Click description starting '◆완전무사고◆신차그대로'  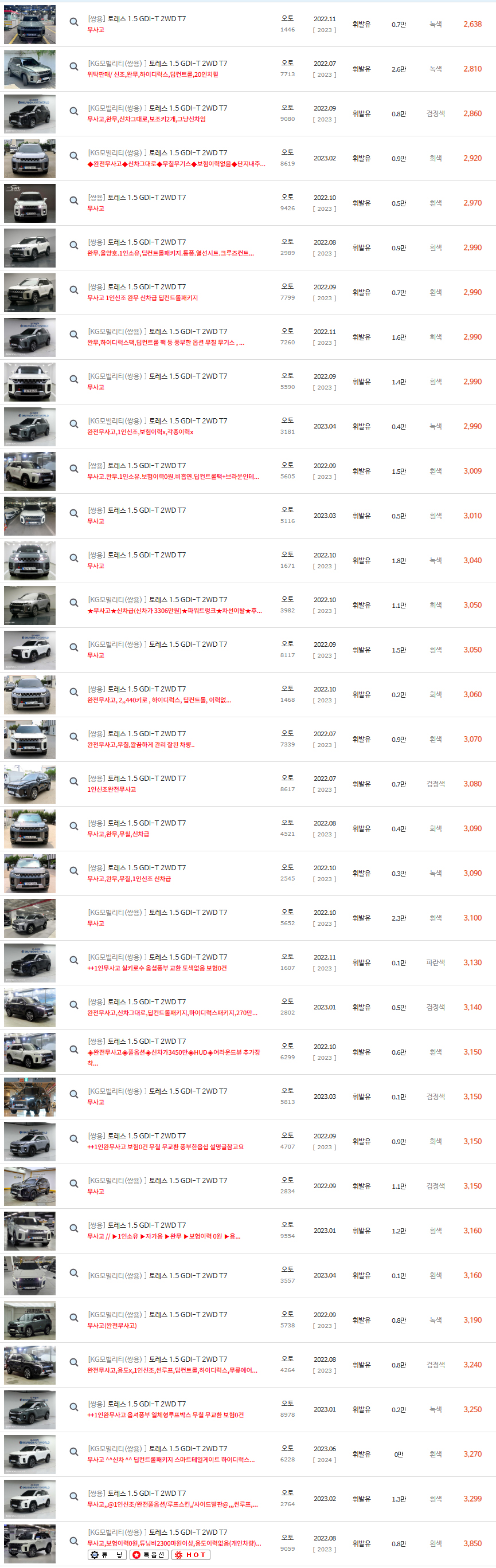click(x=176, y=164)
